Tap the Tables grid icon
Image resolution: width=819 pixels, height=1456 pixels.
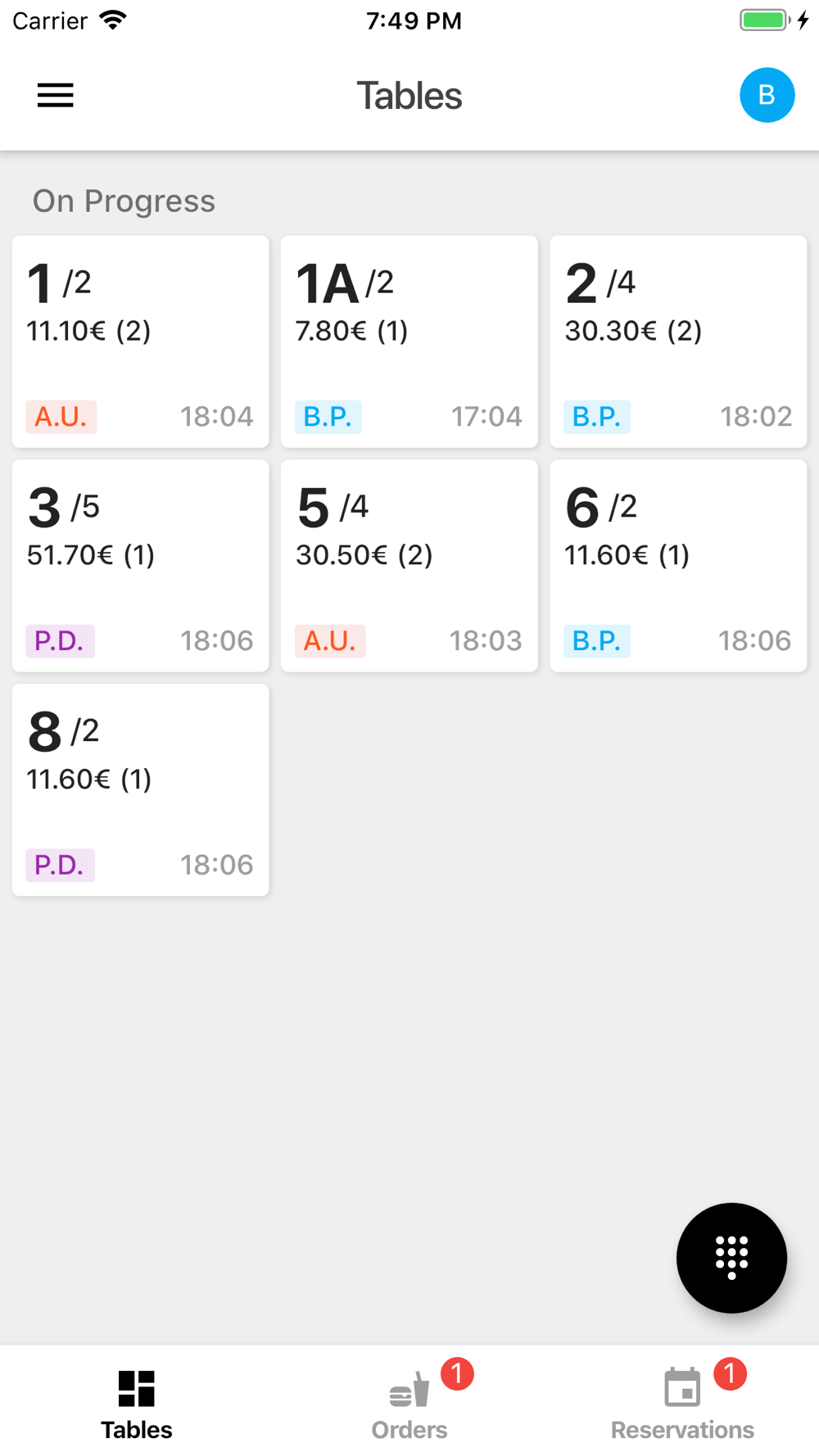(136, 1388)
